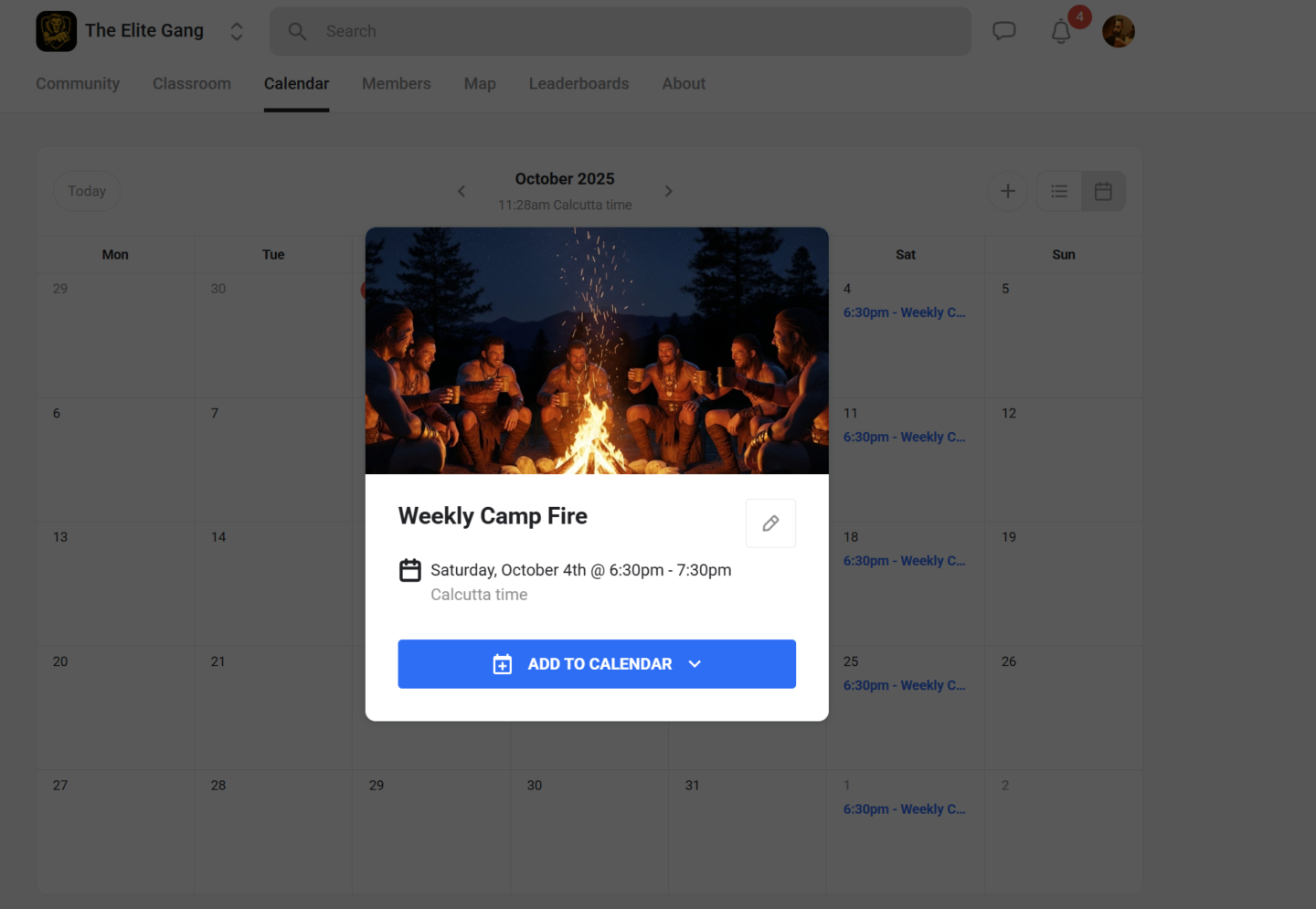The image size is (1316, 909).
Task: Click the October 2025 month heading
Action: tap(565, 179)
